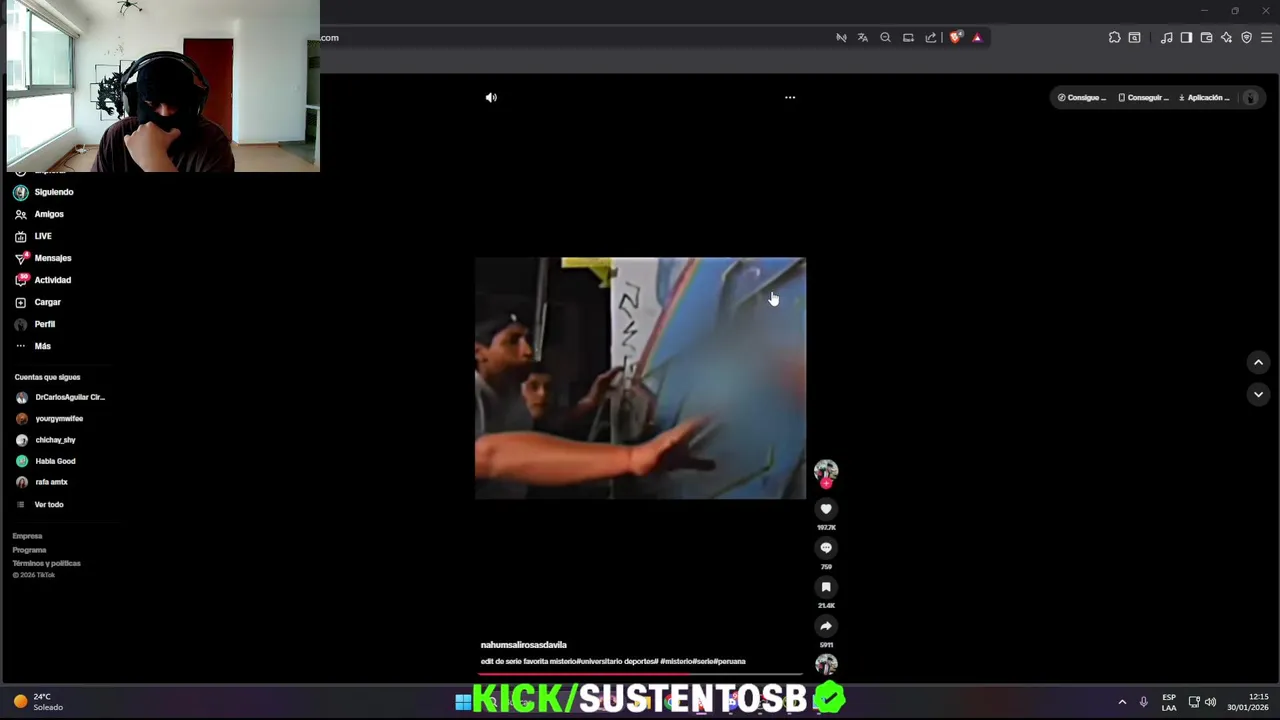
Task: Expand Ver todo followed accounts list
Action: click(40, 505)
